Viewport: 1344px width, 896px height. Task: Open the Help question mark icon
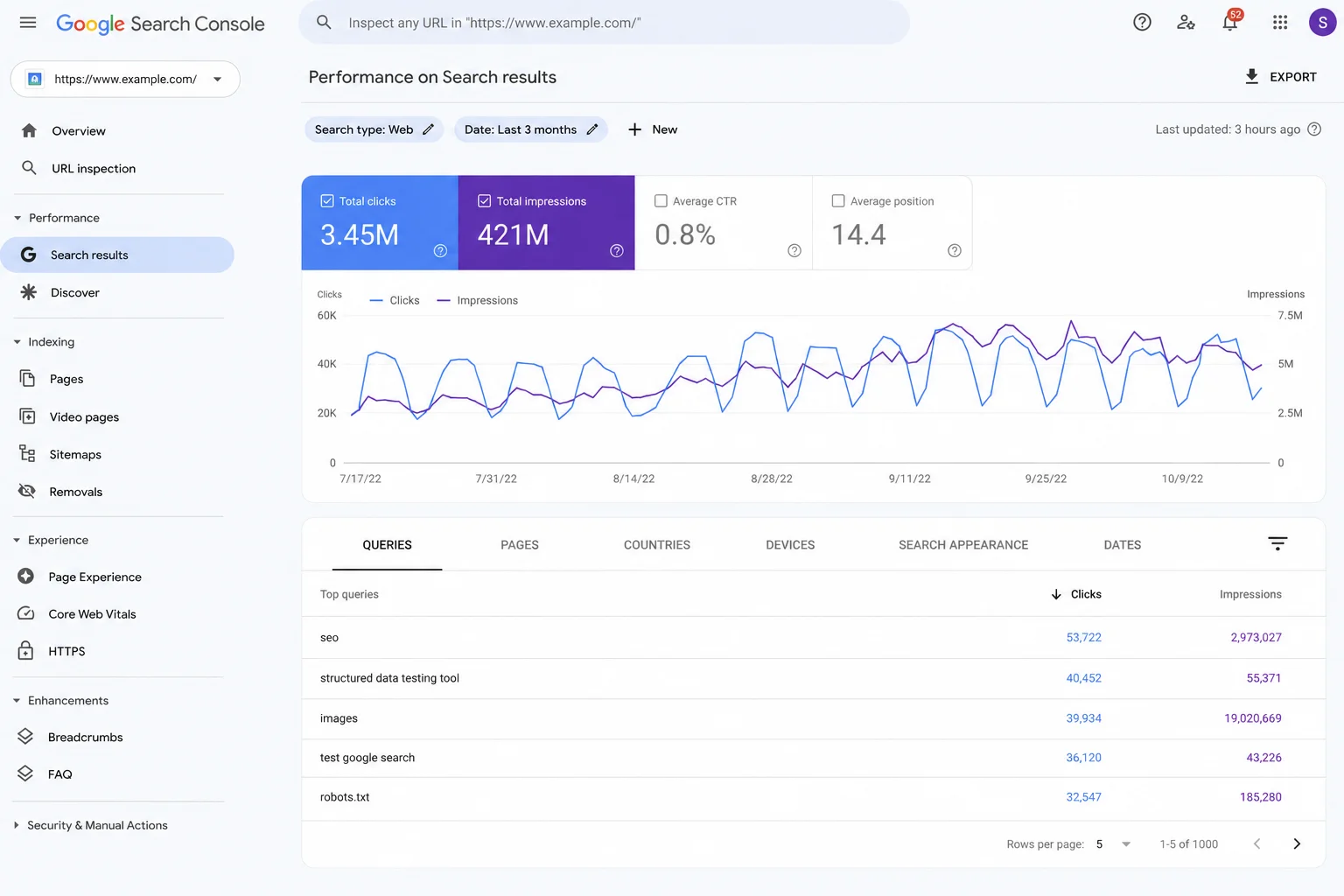pos(1142,23)
